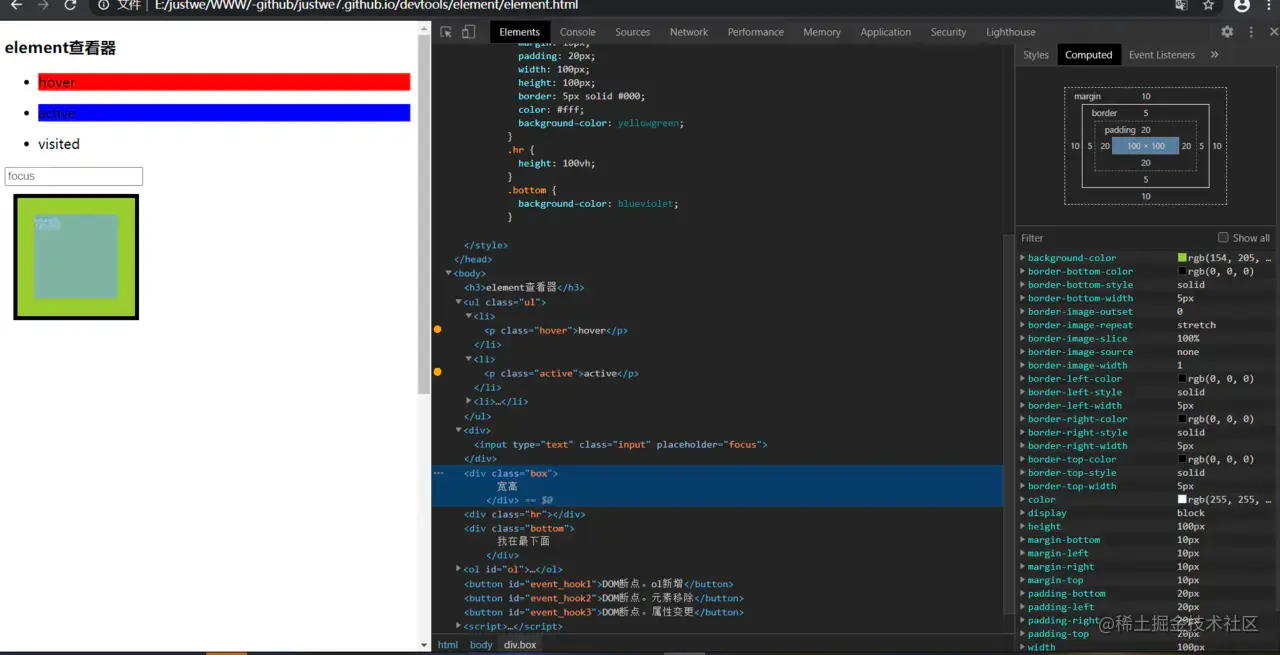Select the Elements tab
Image resolution: width=1280 pixels, height=655 pixels.
(519, 32)
